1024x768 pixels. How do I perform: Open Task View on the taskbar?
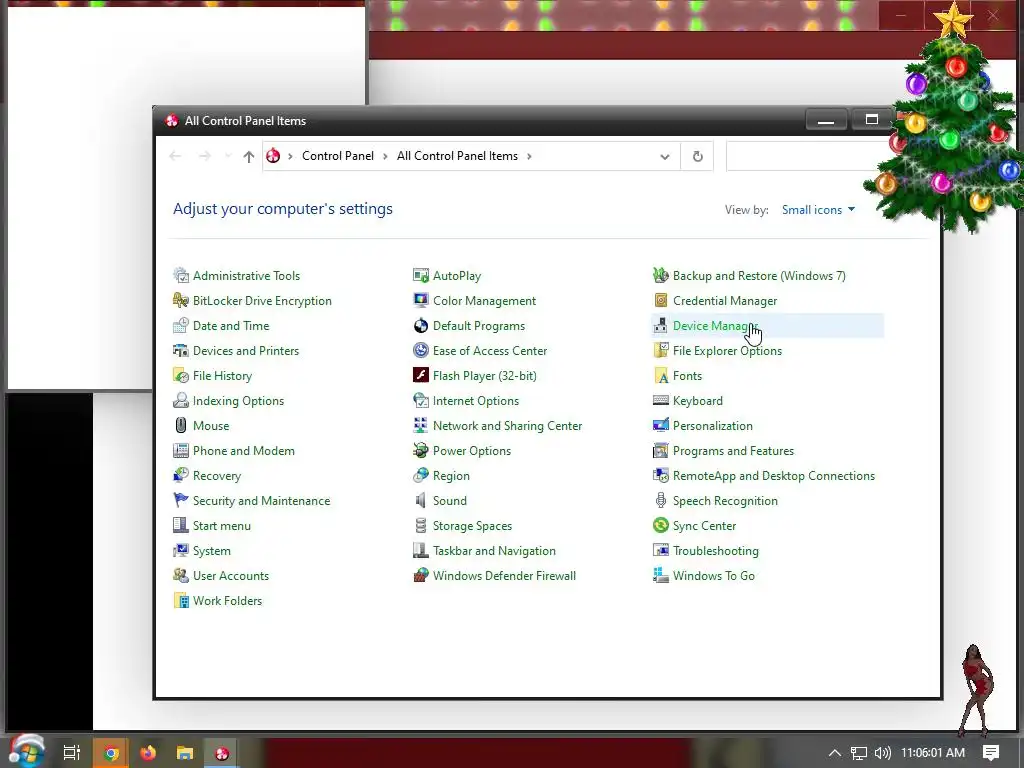click(x=71, y=753)
